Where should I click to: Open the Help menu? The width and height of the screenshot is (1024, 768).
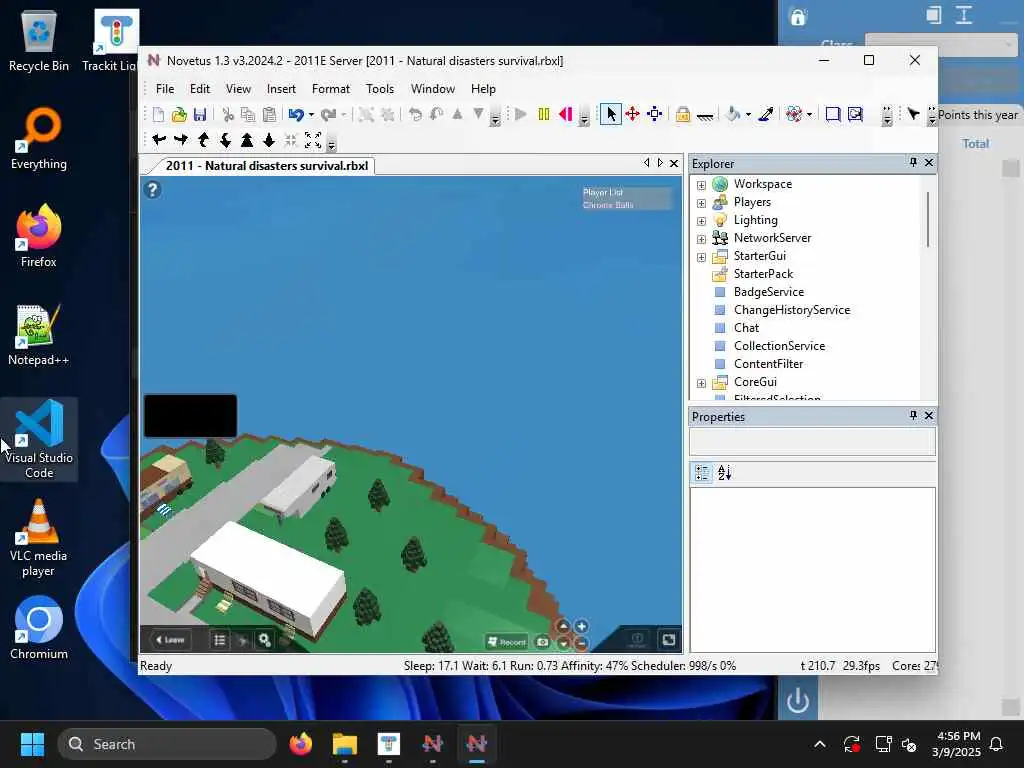coord(483,89)
